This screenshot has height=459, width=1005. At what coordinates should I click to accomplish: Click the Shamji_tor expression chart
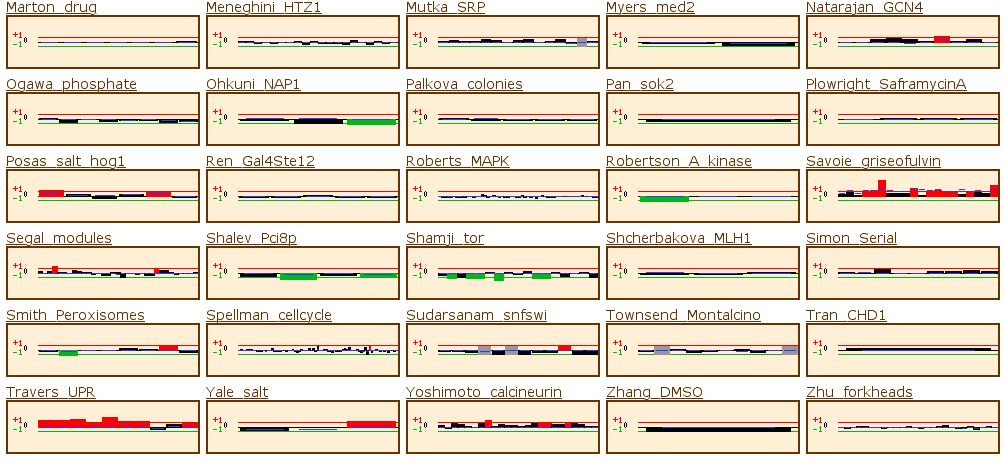[x=503, y=273]
